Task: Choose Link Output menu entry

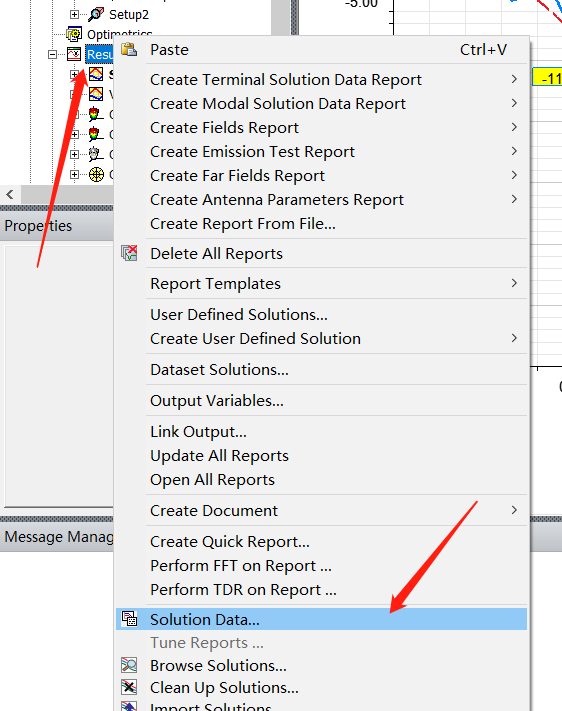Action: [322, 432]
